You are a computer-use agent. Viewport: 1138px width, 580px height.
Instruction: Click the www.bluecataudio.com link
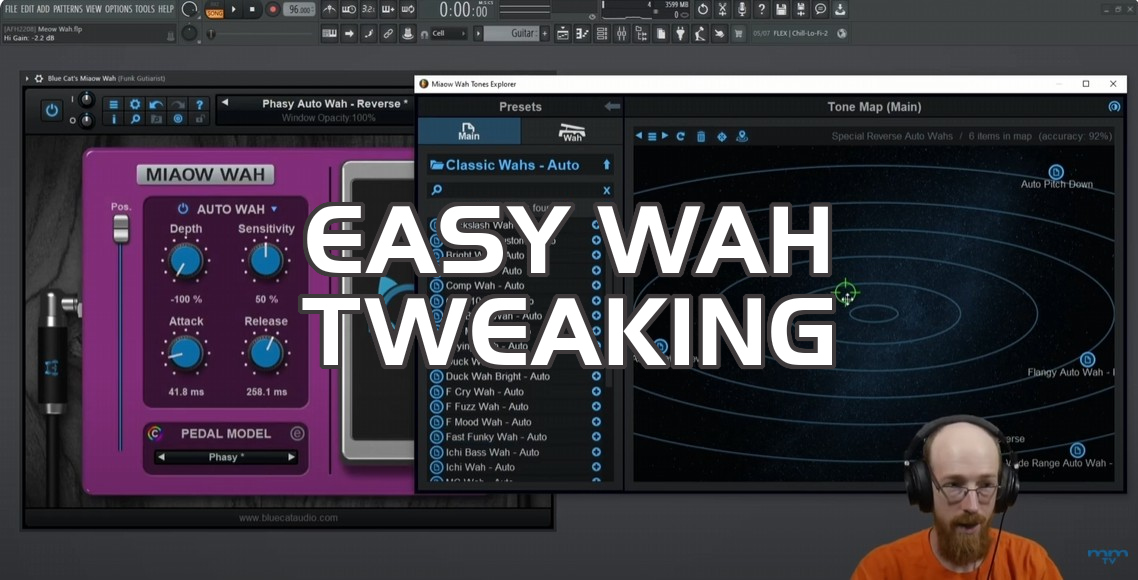288,518
